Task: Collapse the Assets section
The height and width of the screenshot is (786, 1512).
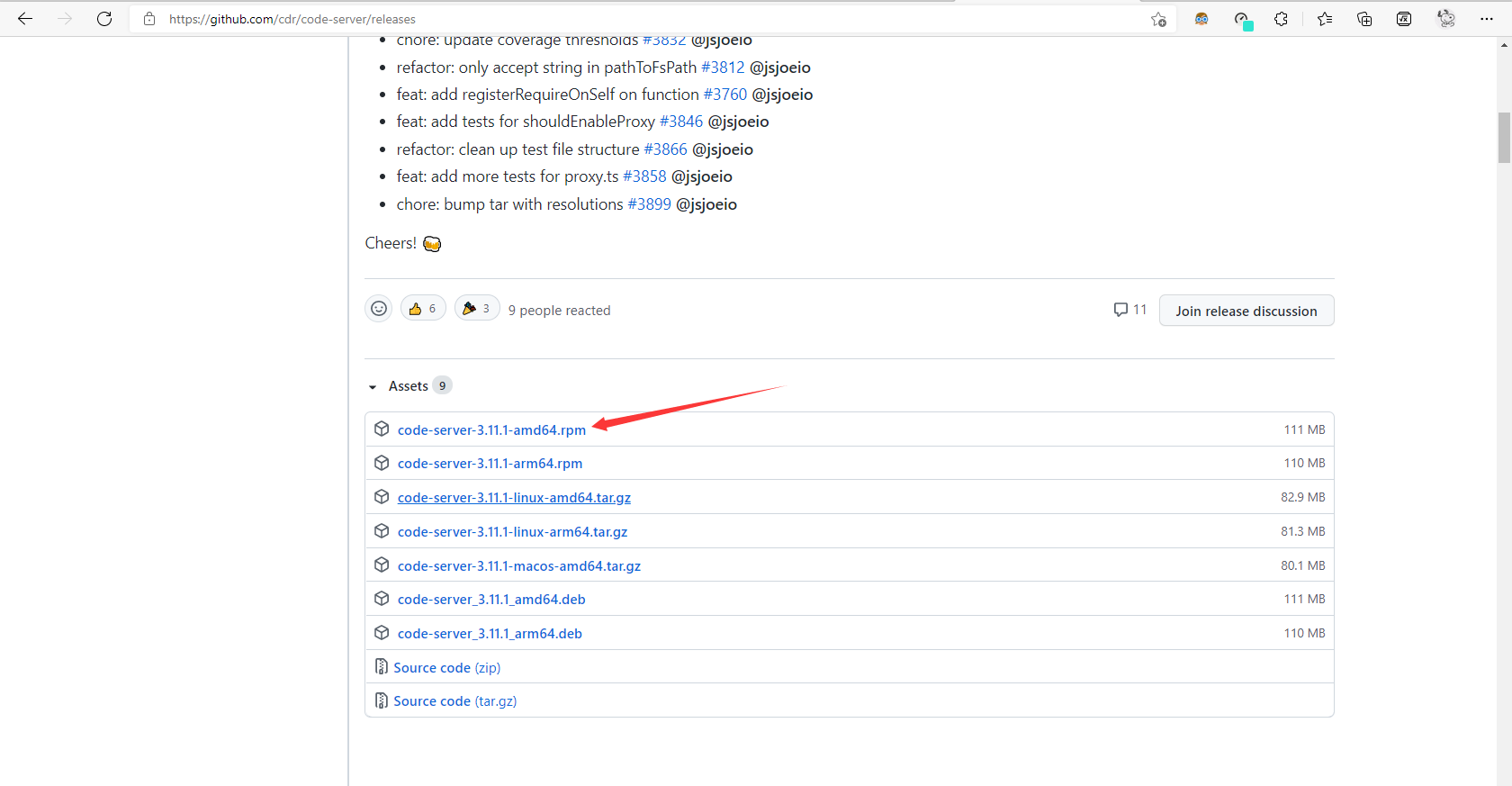Action: point(373,386)
